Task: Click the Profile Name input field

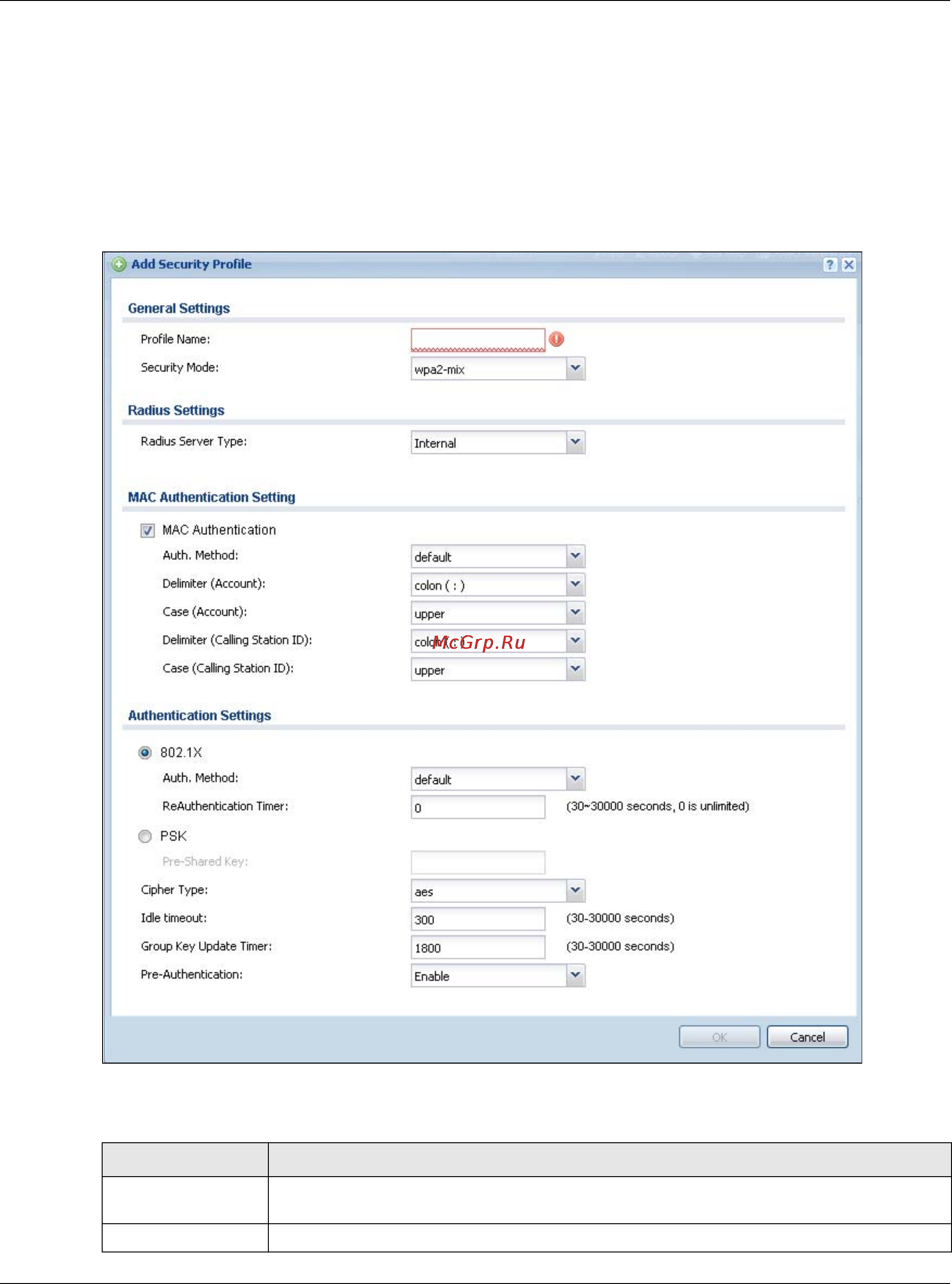Action: tap(478, 340)
